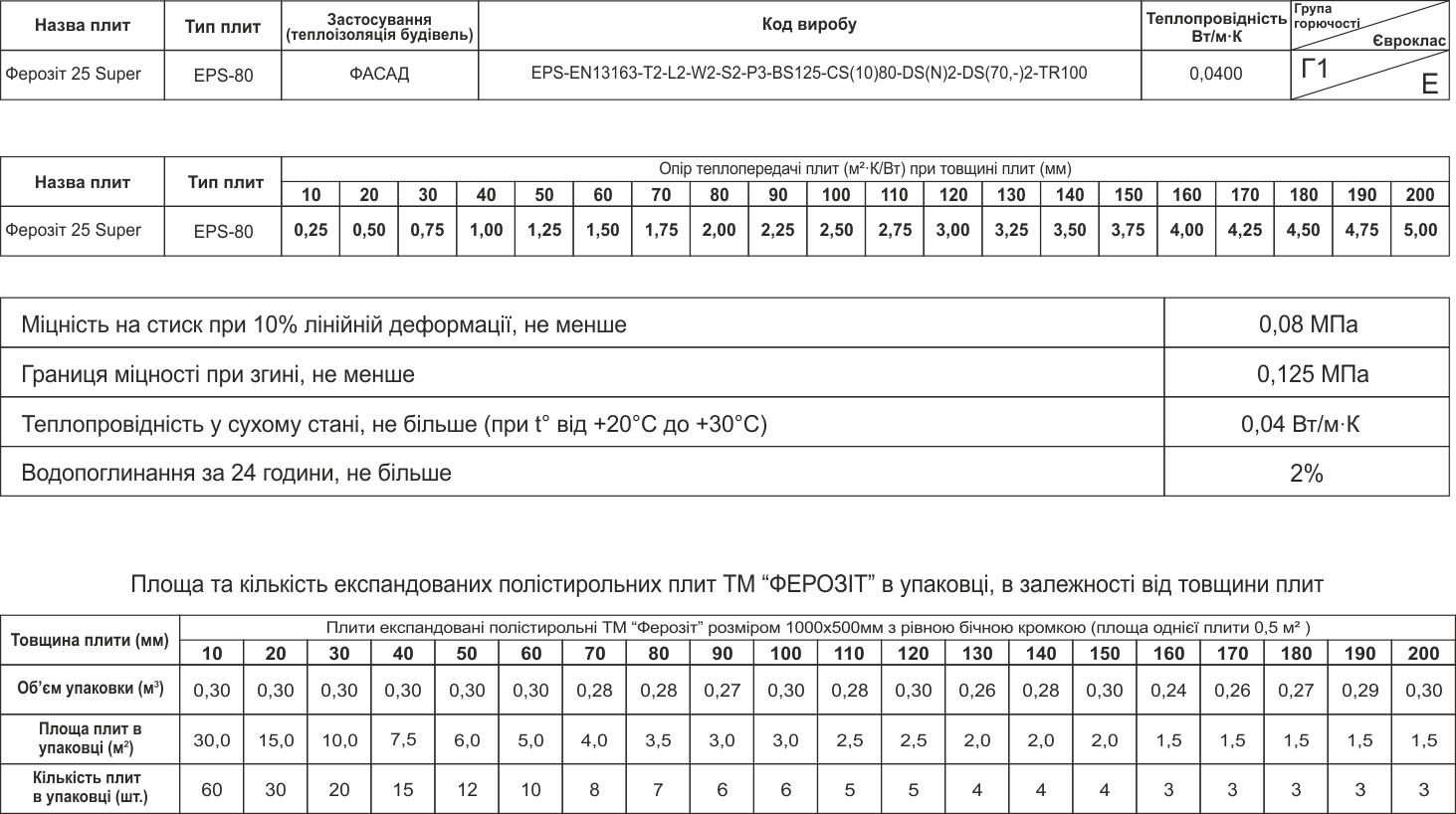1456x814 pixels.
Task: Click the 10,0 package area value
Action: coord(339,740)
